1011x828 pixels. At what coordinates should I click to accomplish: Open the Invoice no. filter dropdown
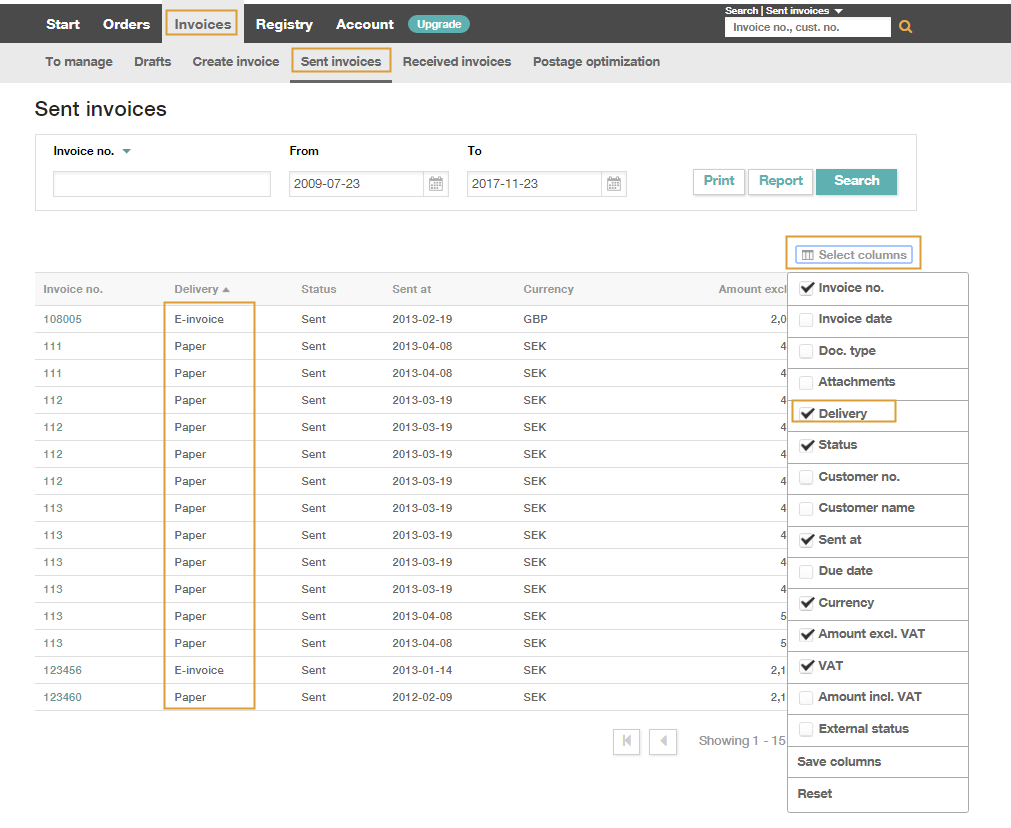point(126,151)
